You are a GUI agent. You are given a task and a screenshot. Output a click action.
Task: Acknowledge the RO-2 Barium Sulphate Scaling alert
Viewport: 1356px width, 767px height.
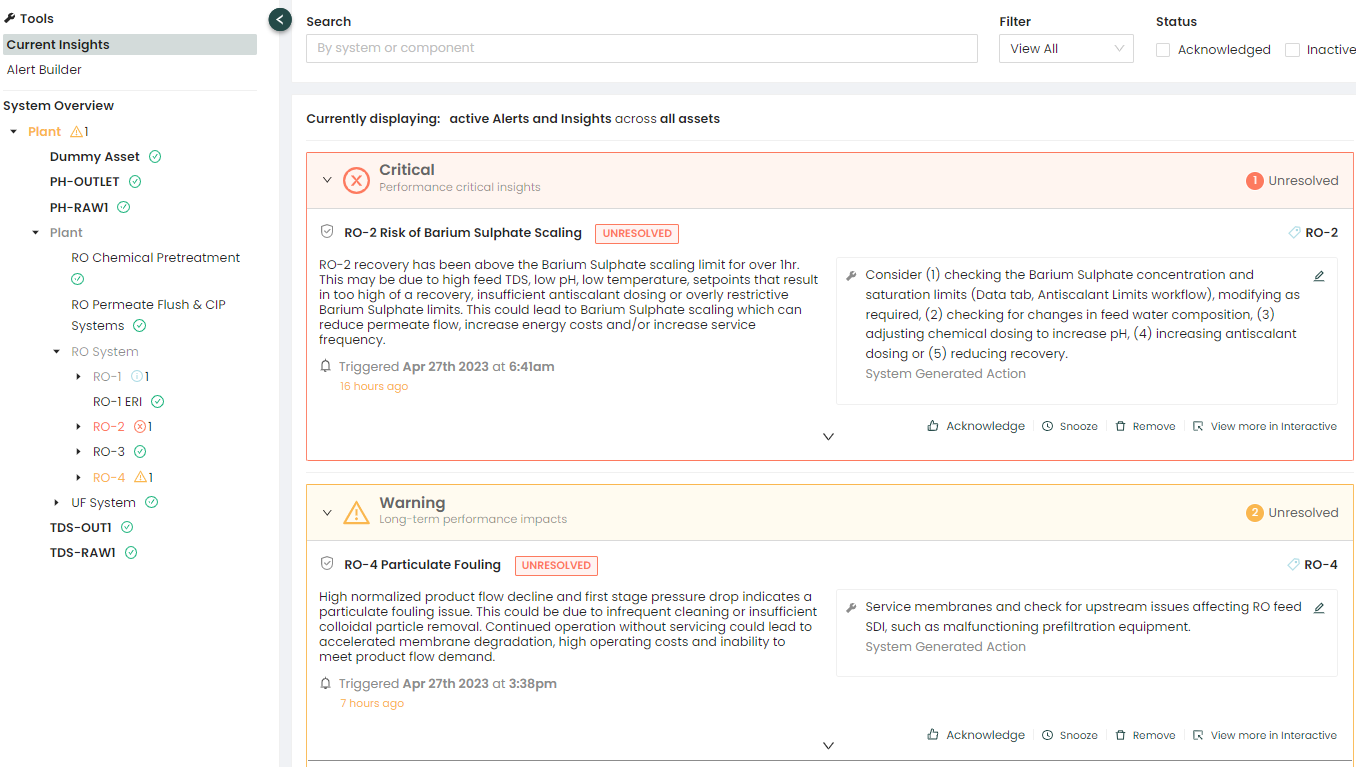coord(976,426)
